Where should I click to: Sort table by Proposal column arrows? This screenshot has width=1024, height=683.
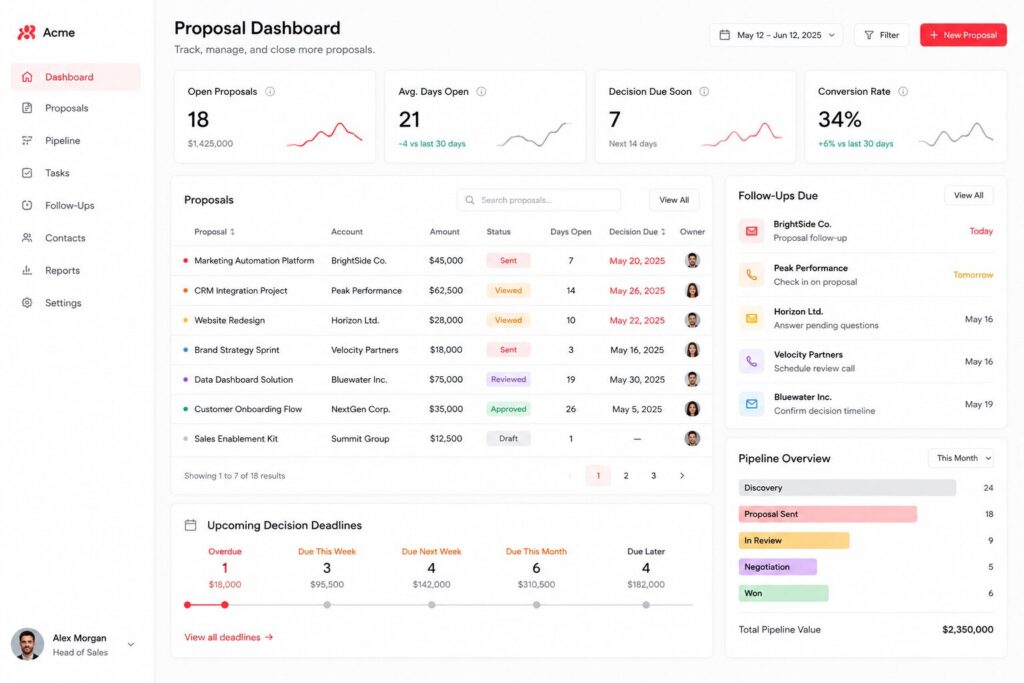pyautogui.click(x=232, y=232)
